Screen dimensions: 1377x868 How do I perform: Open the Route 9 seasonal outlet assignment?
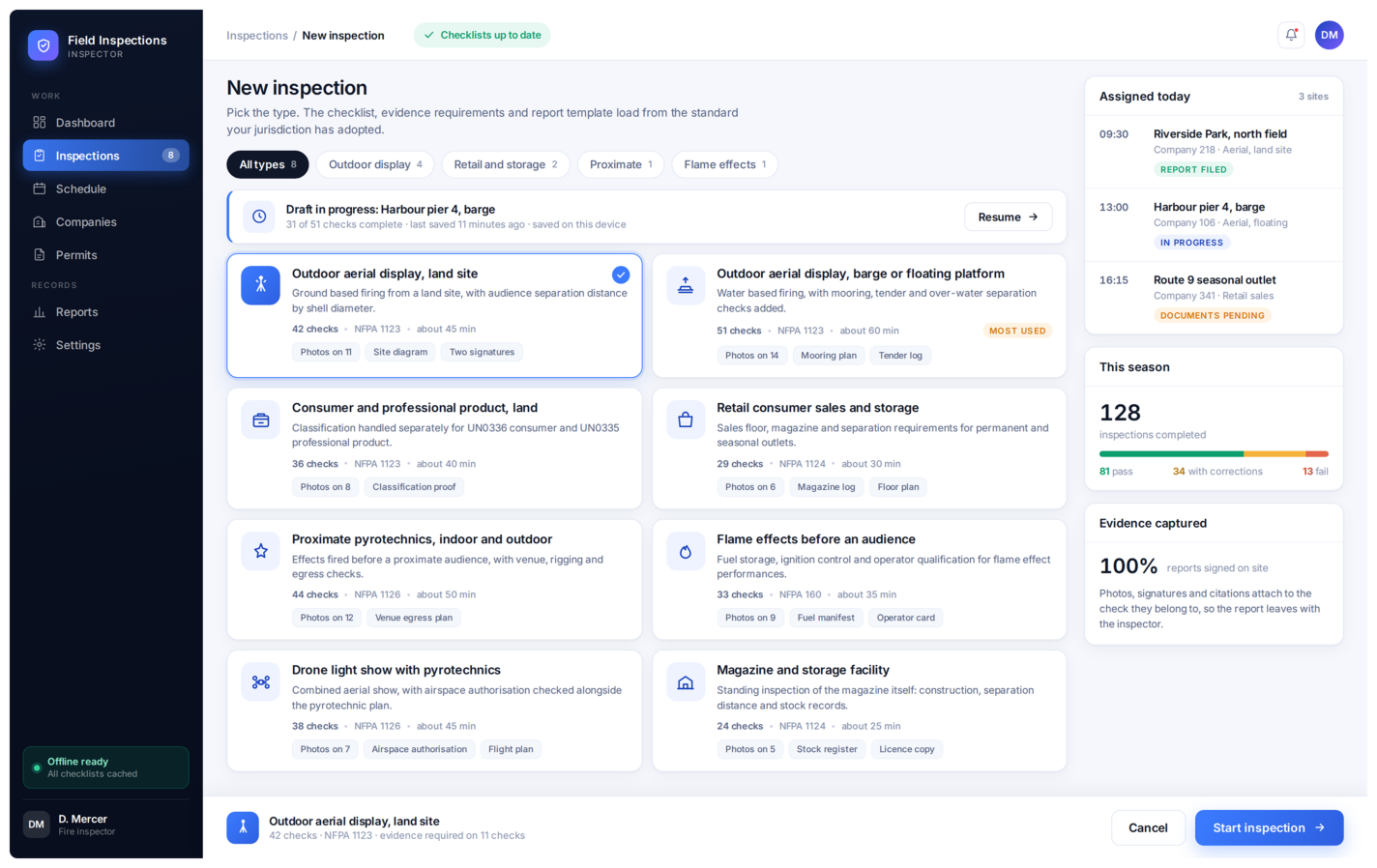(1214, 298)
